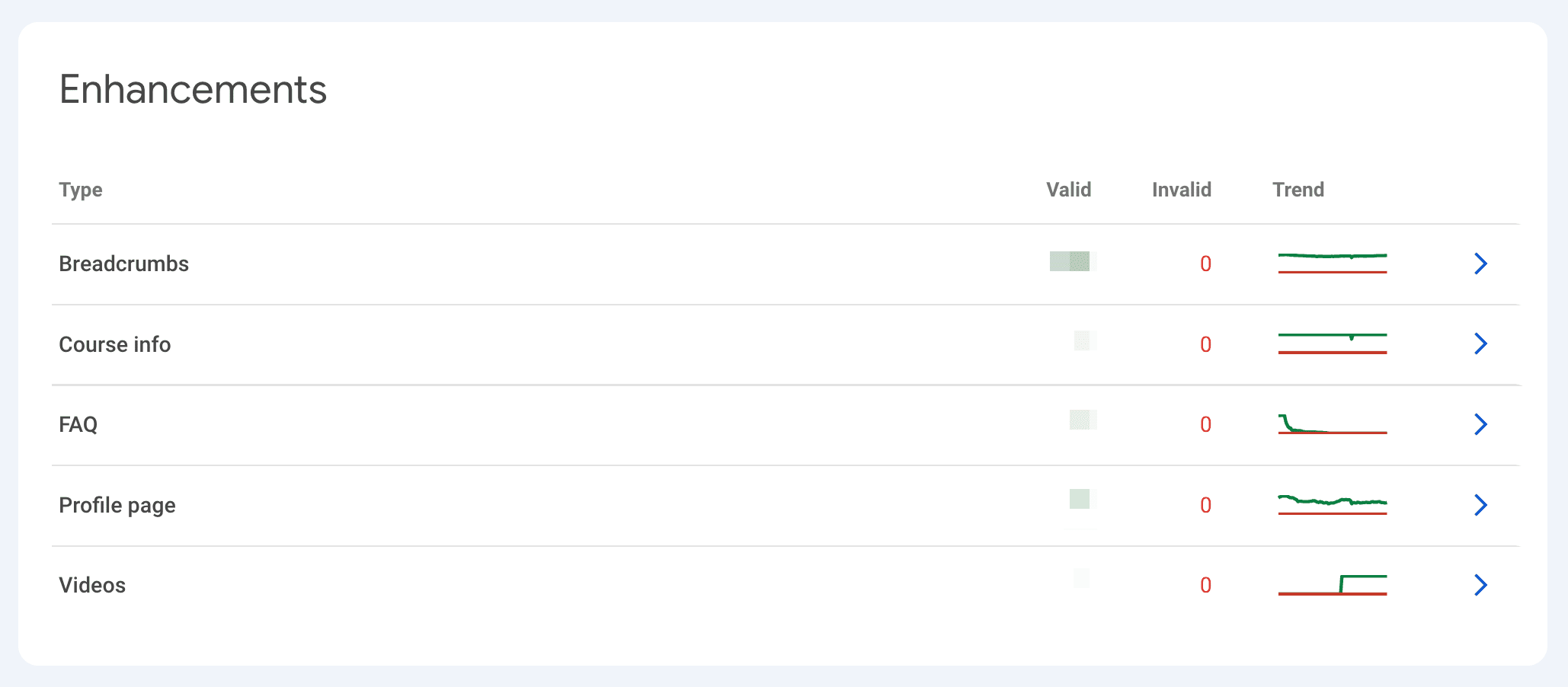This screenshot has width=1568, height=687.
Task: Expand the Videos row chevron
Action: point(1480,585)
